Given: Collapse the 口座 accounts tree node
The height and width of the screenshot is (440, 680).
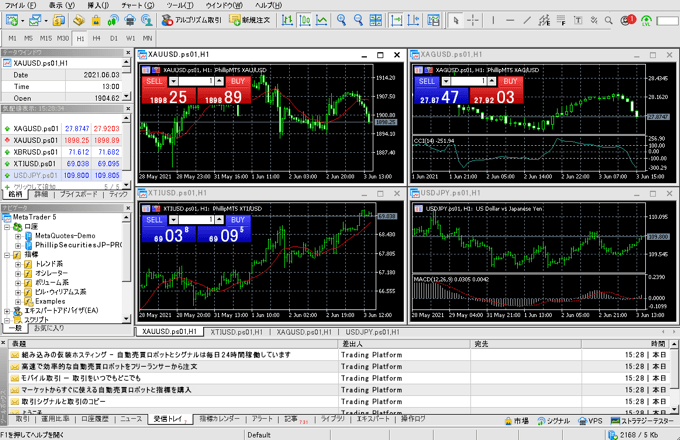Looking at the screenshot, I should 7,227.
